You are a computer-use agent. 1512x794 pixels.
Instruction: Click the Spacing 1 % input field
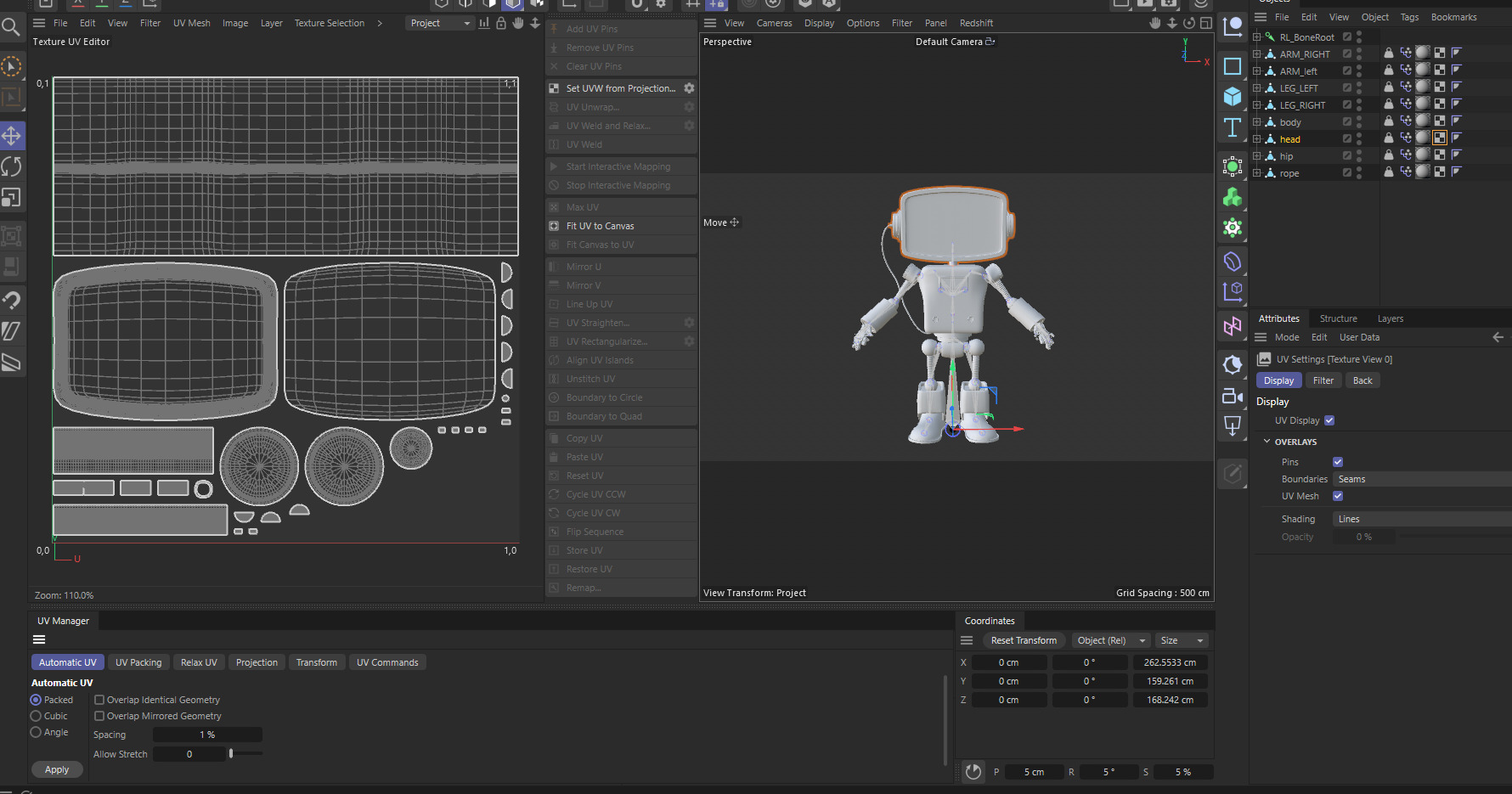(x=207, y=735)
